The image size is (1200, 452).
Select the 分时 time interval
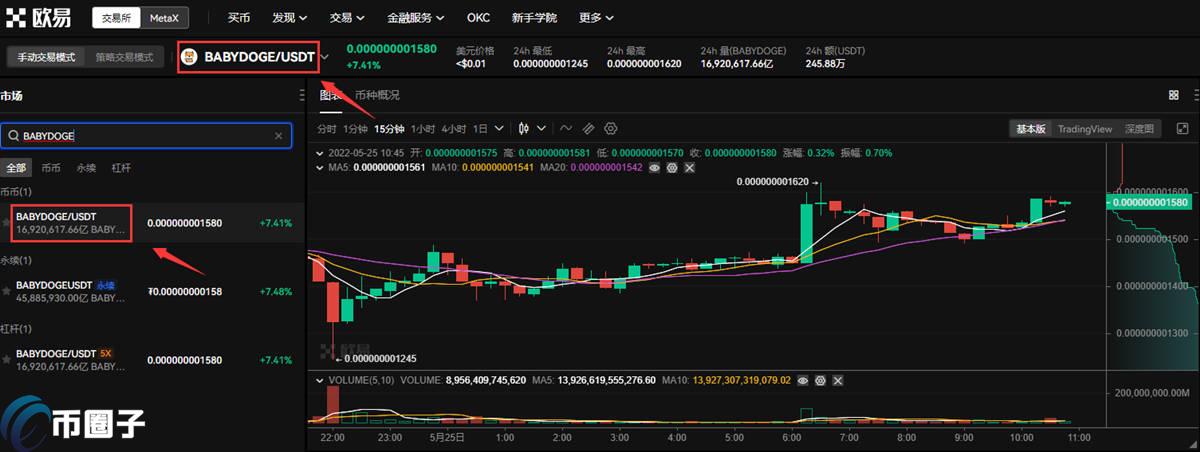(327, 129)
